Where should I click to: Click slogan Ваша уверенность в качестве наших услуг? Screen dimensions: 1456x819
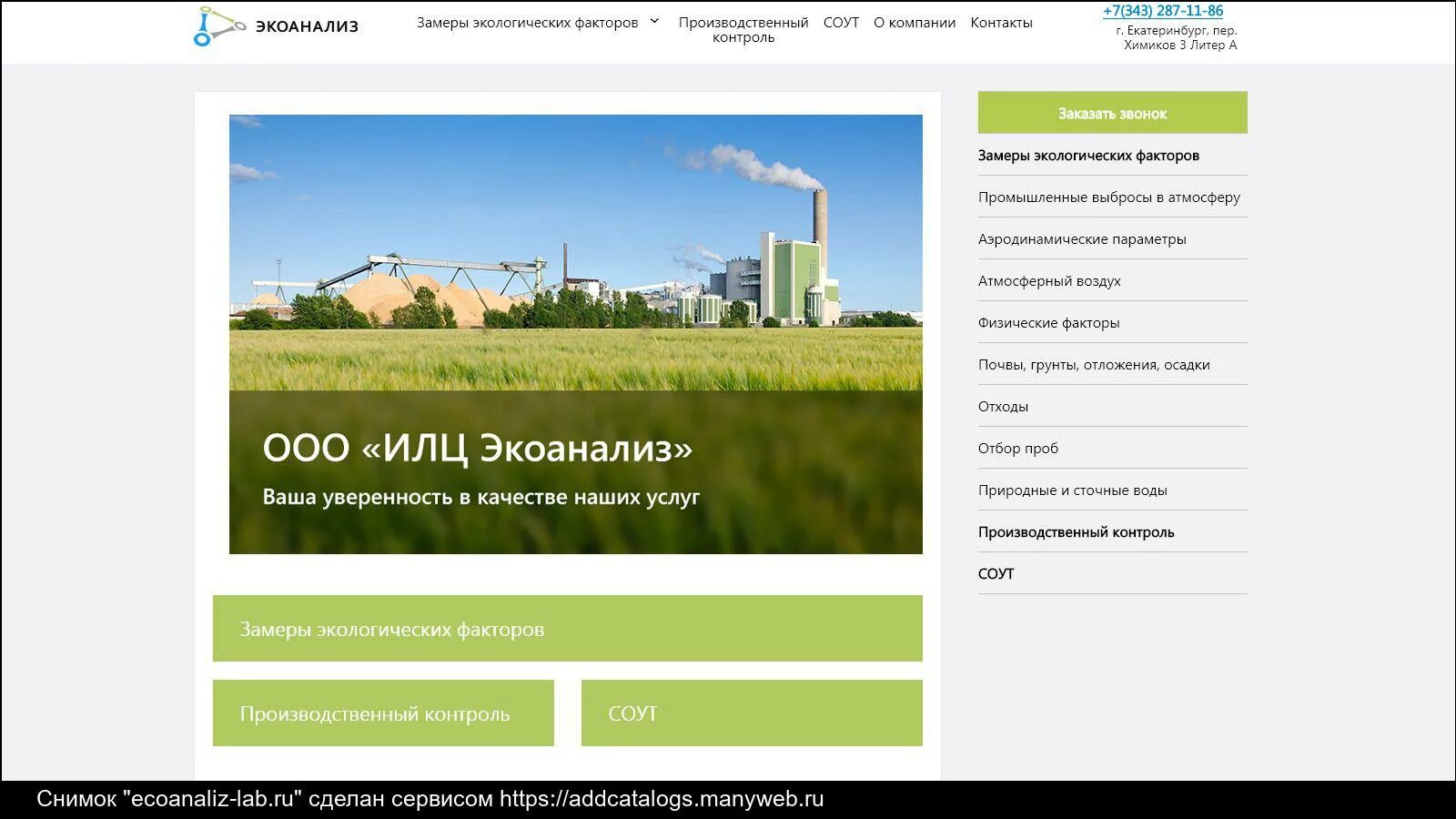tap(481, 497)
